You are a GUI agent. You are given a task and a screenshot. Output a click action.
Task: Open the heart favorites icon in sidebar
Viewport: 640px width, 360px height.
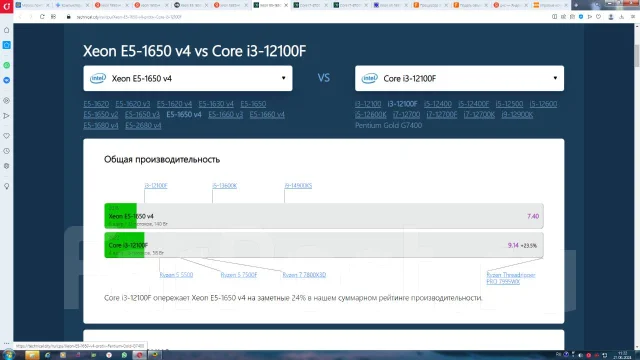7,136
